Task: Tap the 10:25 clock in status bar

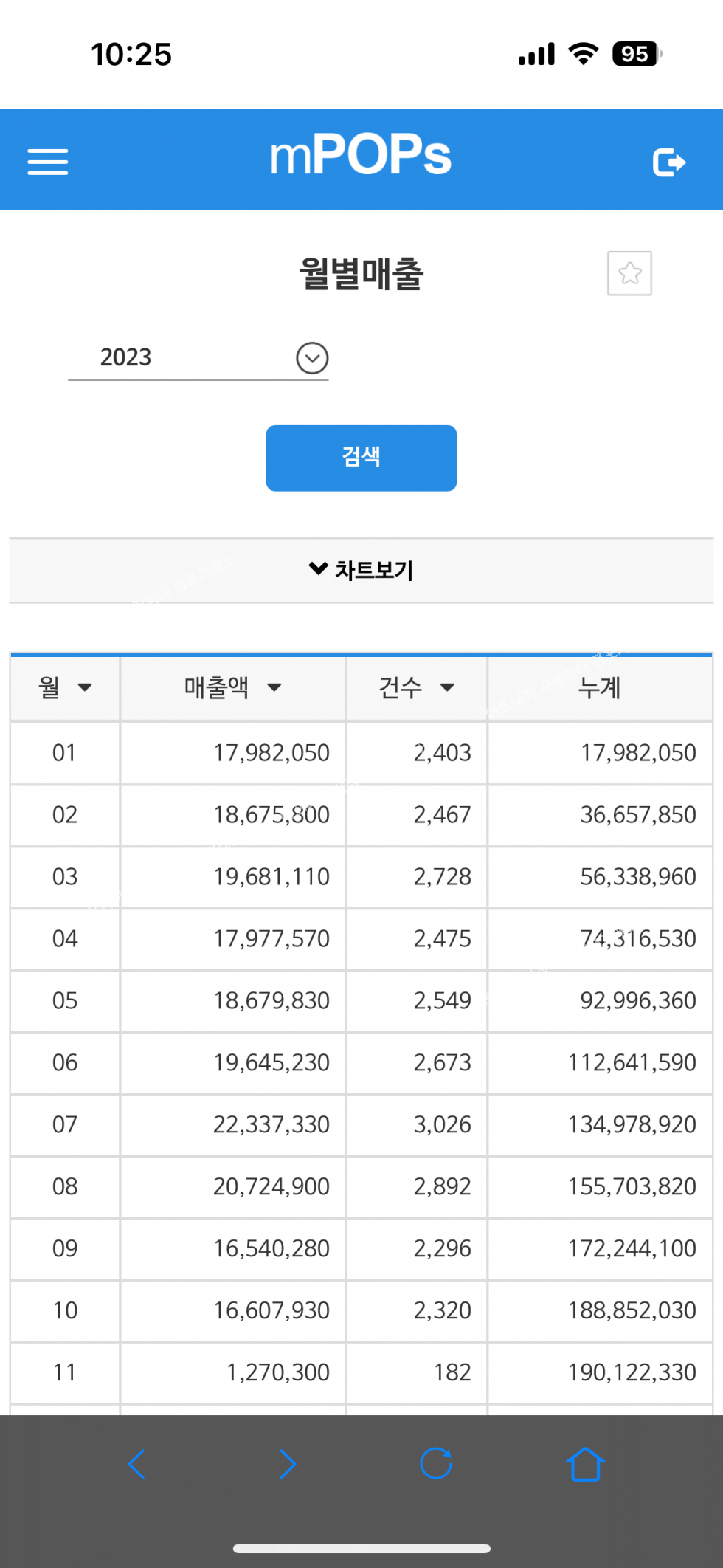Action: click(131, 55)
